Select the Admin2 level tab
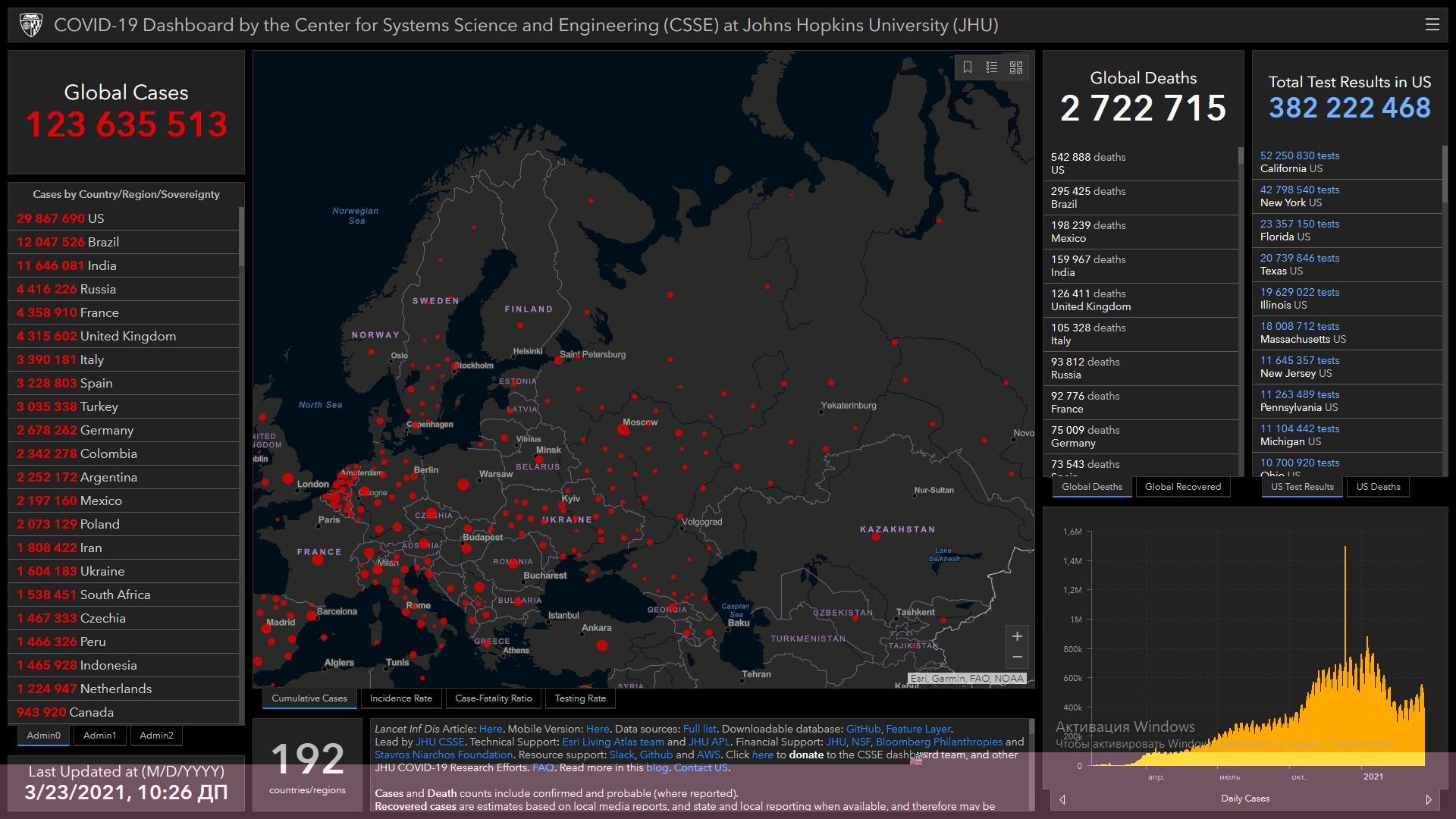 click(x=156, y=736)
